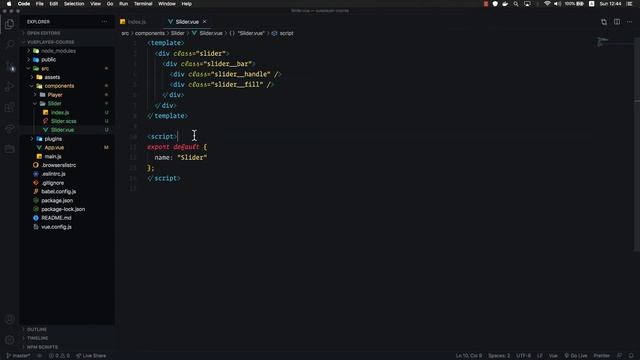
Task: Click the Explorer panel more actions ellipsis
Action: click(104, 22)
